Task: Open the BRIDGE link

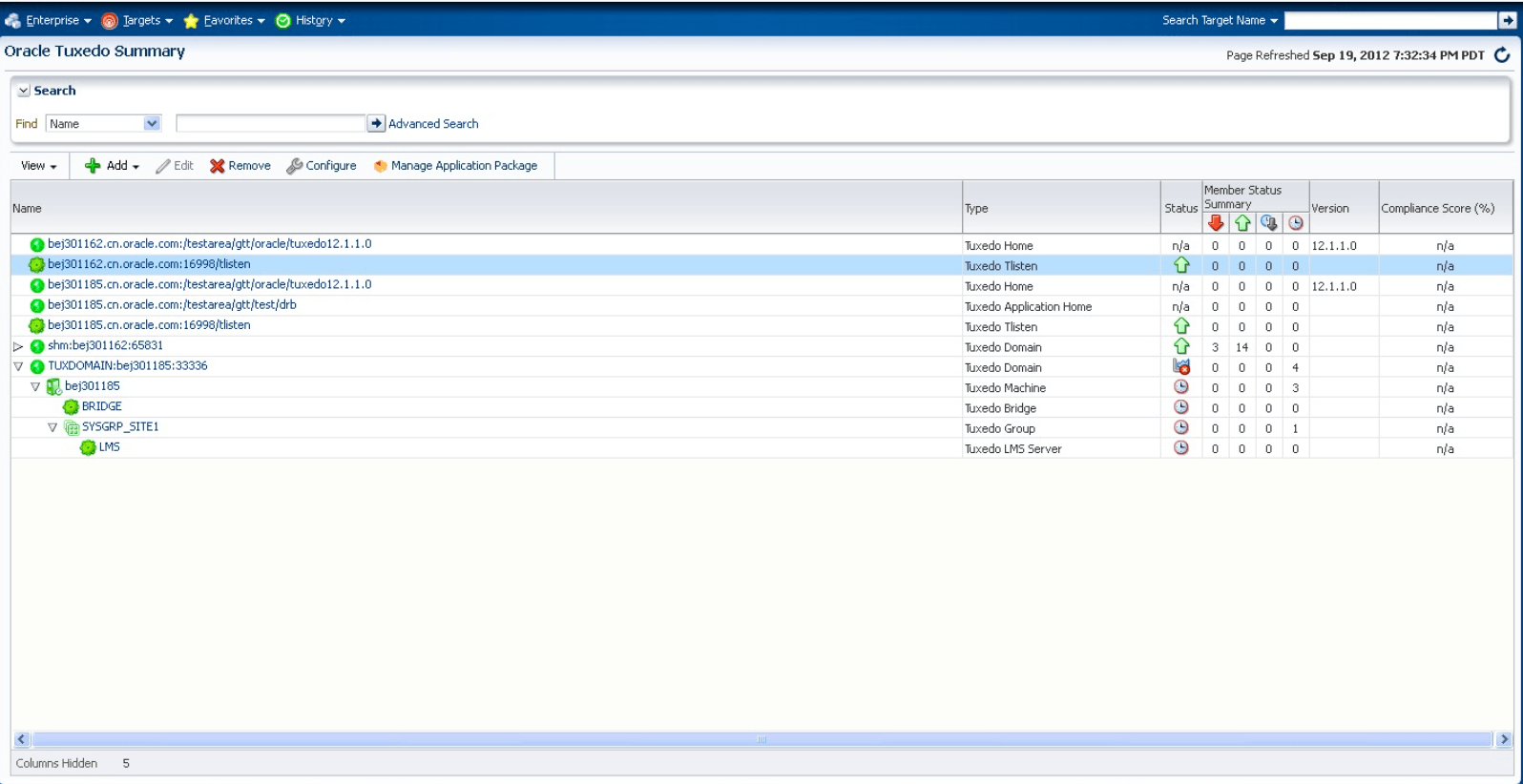Action: click(x=102, y=406)
